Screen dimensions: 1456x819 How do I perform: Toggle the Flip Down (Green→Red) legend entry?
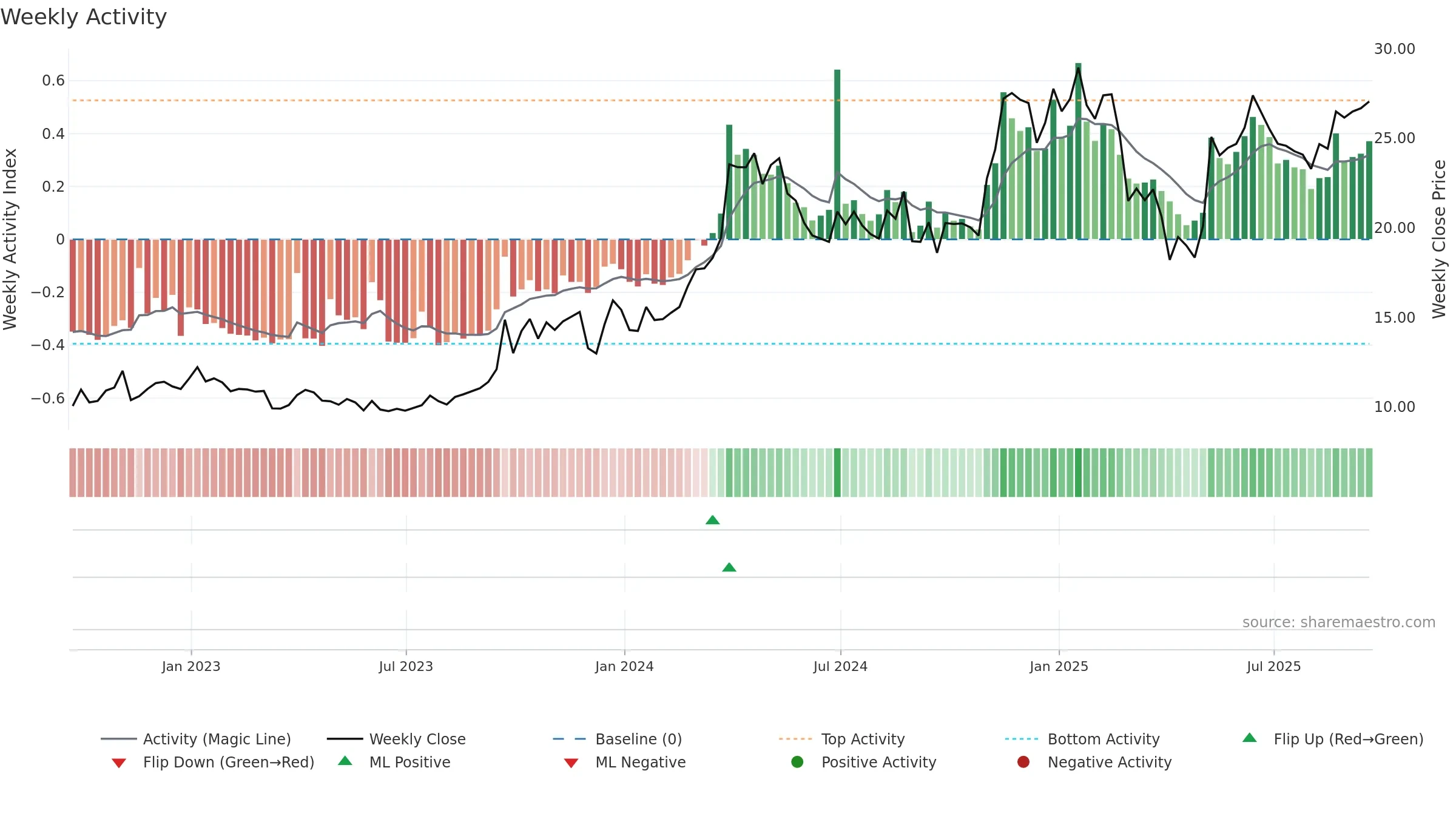(213, 762)
